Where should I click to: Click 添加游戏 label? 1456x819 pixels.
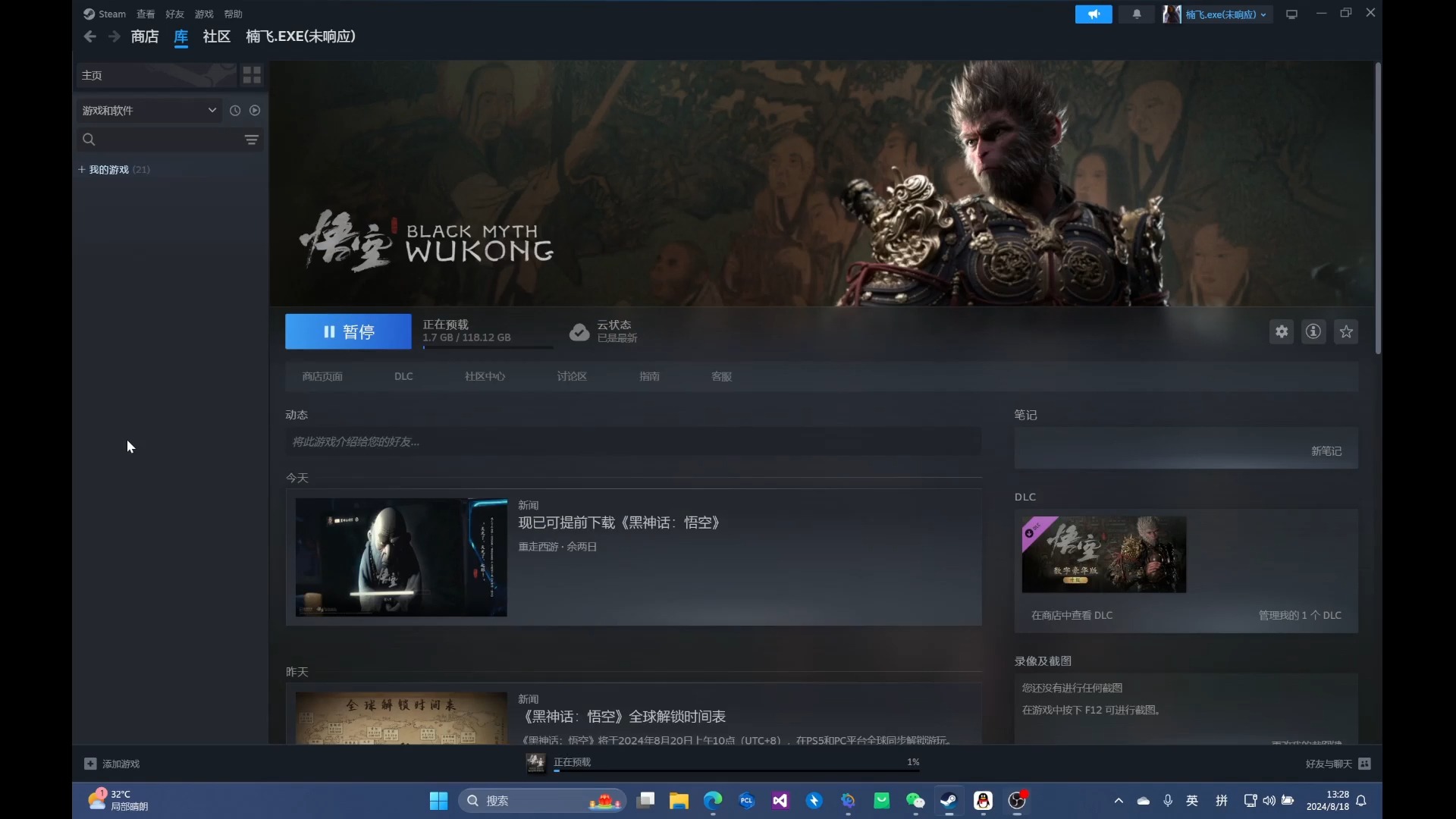[121, 764]
